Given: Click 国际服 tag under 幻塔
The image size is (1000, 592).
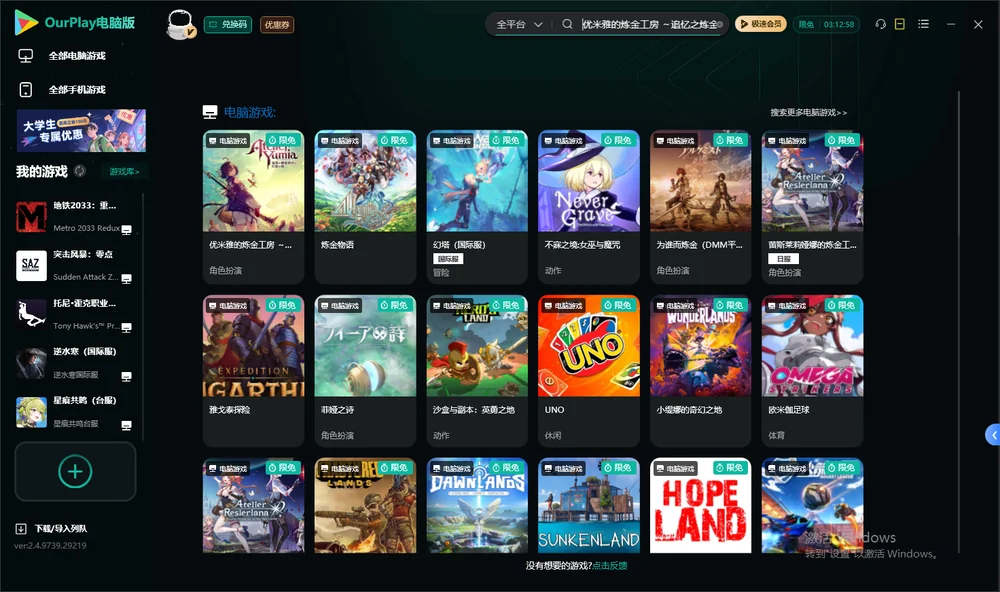Looking at the screenshot, I should pos(448,258).
